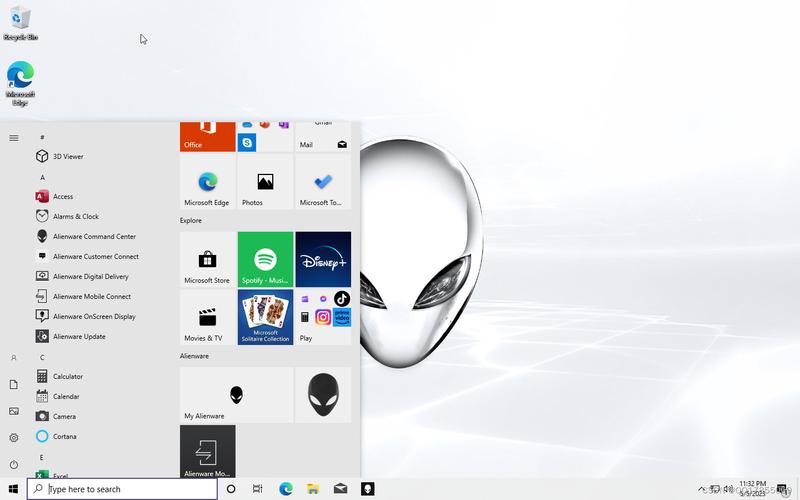This screenshot has height=500, width=800.
Task: Open File Explorer from the taskbar
Action: pos(313,489)
